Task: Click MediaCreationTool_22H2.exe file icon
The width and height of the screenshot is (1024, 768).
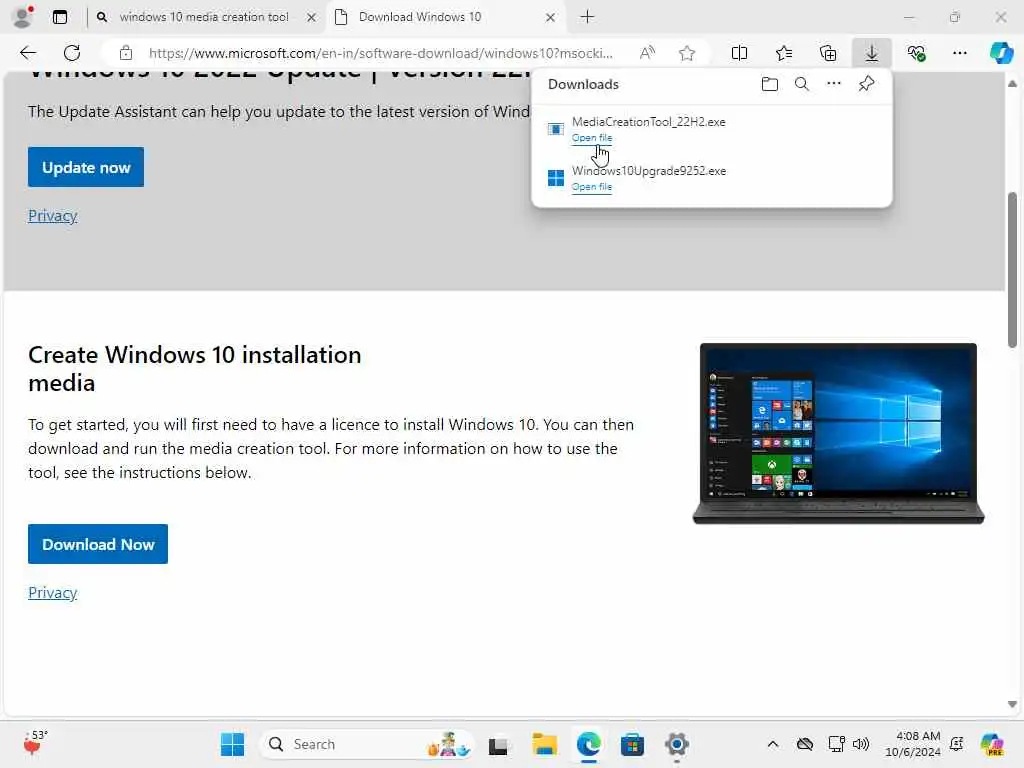Action: [556, 129]
